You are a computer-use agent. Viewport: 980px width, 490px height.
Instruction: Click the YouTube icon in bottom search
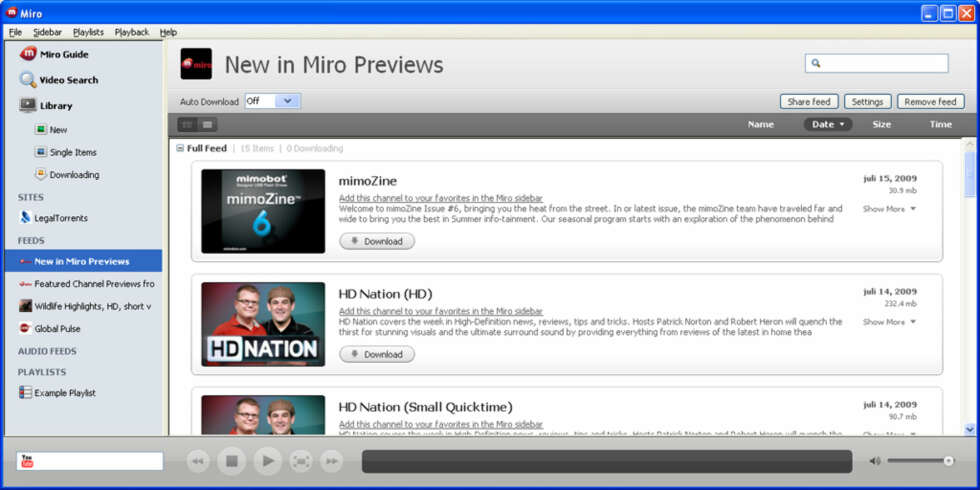27,461
